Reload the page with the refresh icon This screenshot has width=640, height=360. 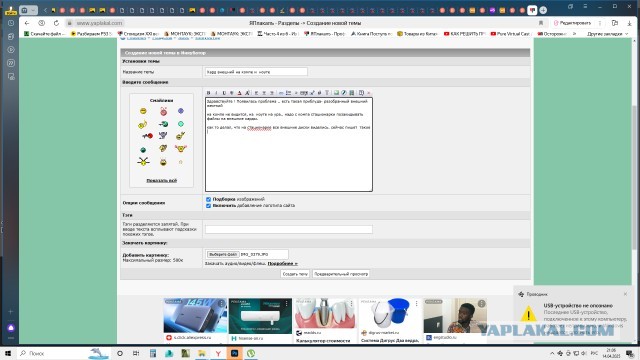pyautogui.click(x=56, y=23)
